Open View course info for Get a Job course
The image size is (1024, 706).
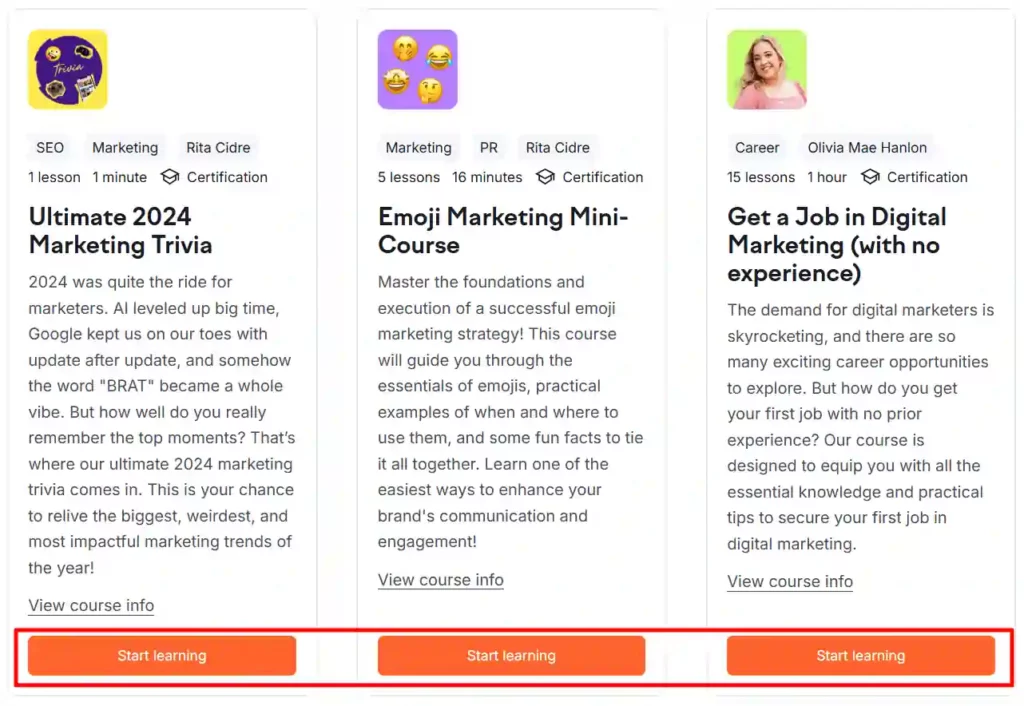click(790, 582)
